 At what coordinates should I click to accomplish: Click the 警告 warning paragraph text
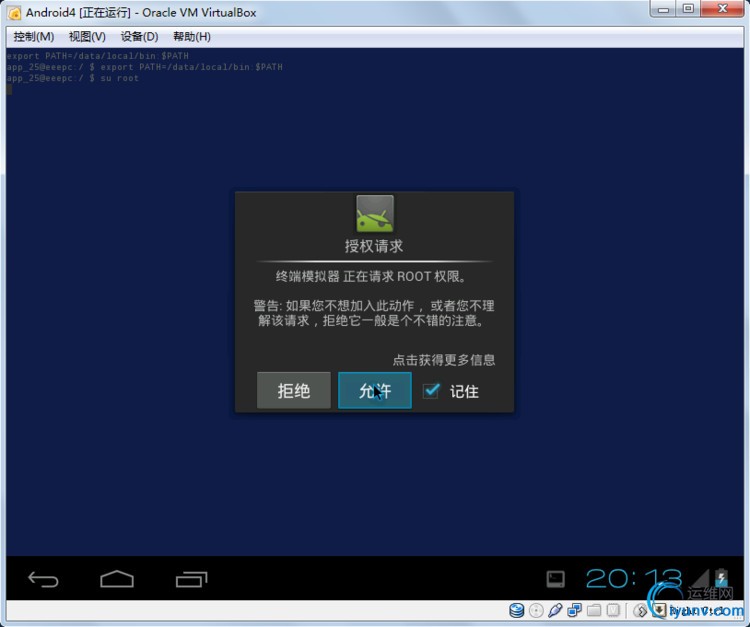pyautogui.click(x=374, y=313)
